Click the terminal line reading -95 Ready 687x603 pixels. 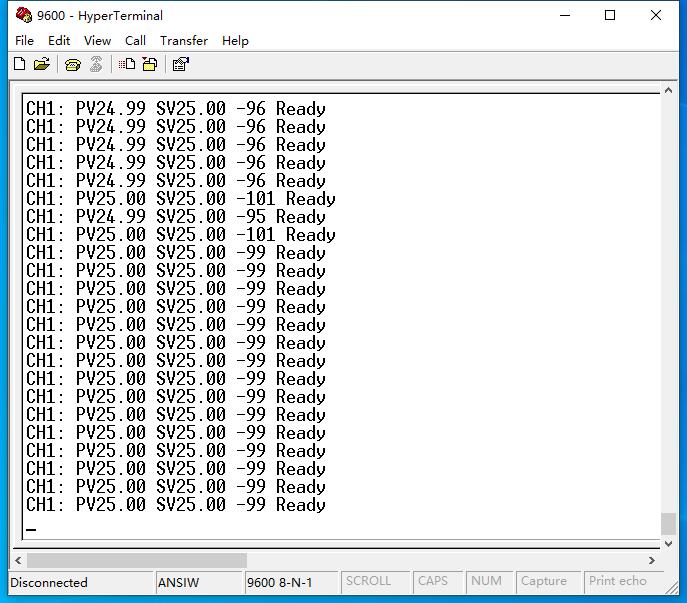tap(176, 216)
